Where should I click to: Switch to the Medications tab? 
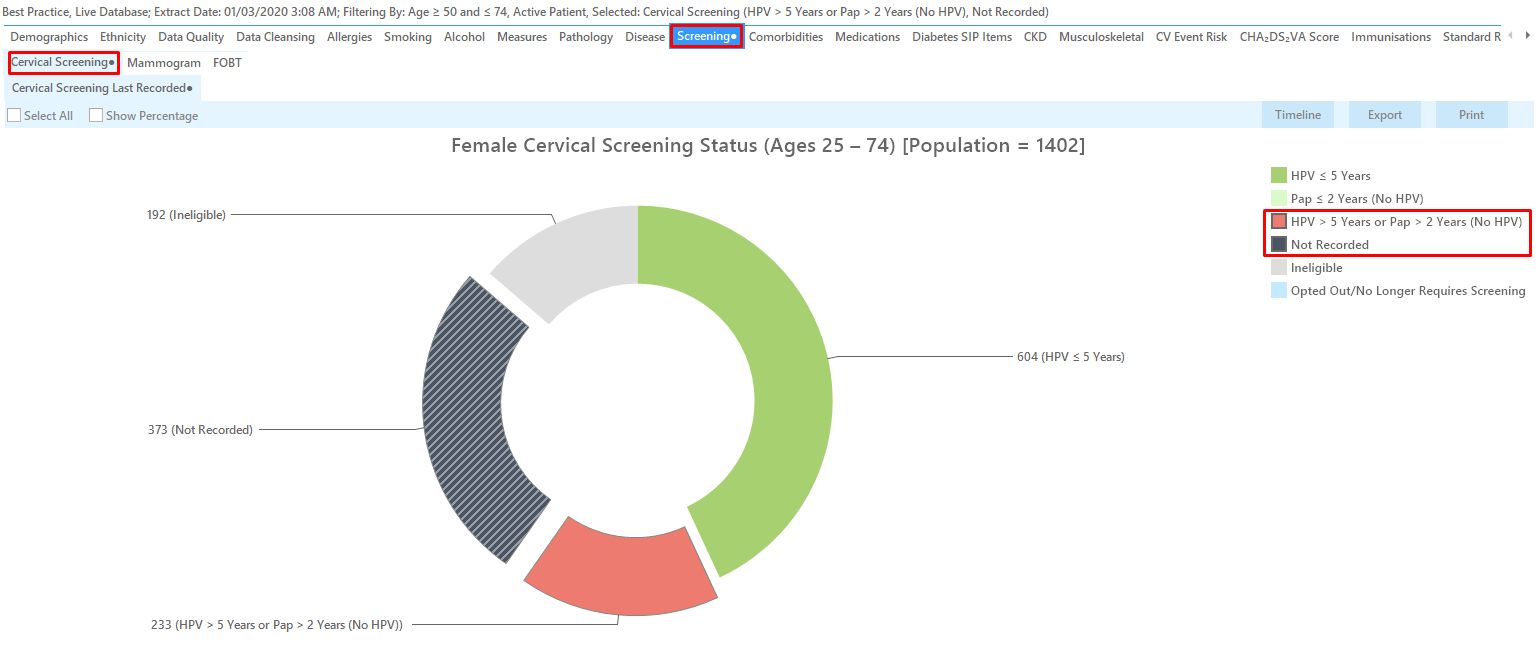[x=868, y=37]
